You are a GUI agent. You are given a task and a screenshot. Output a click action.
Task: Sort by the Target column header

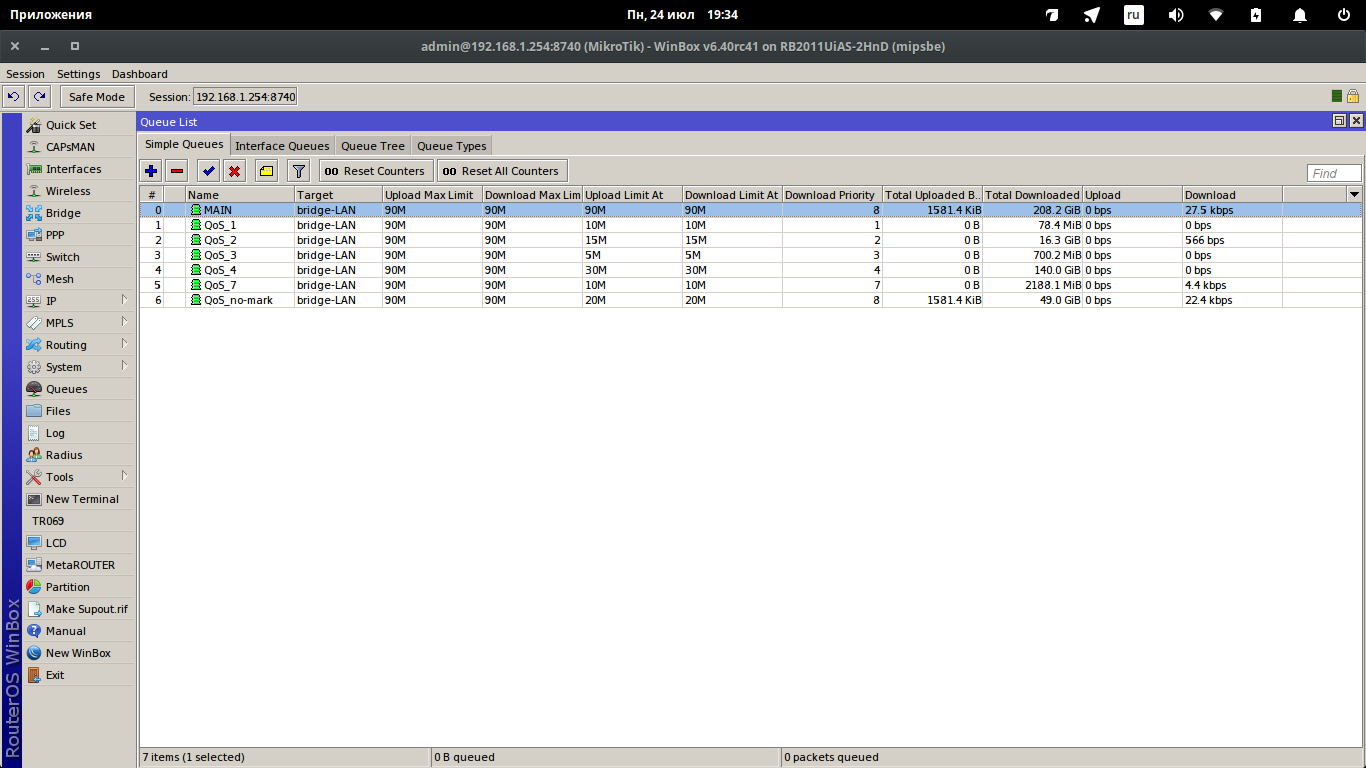pos(338,194)
